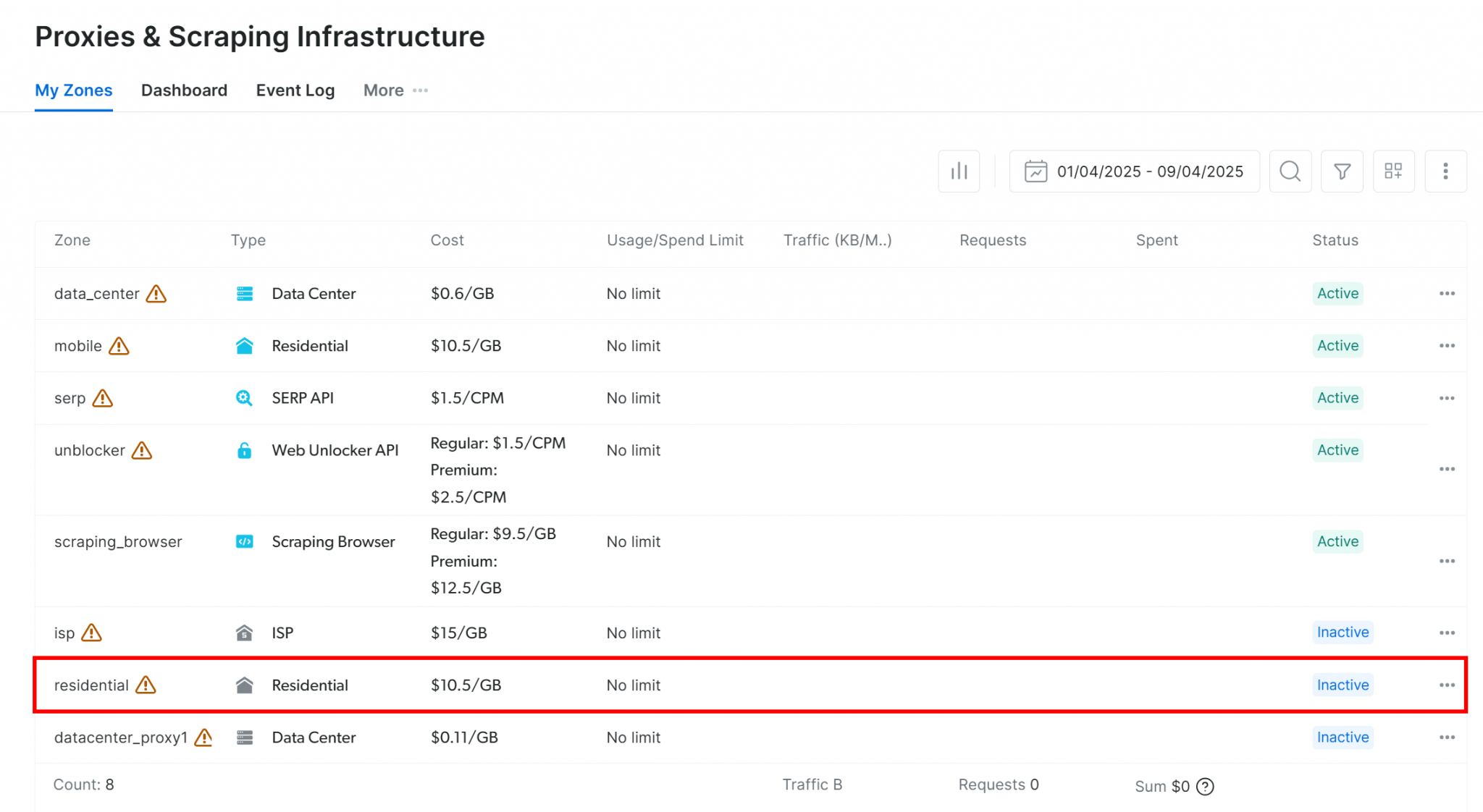
Task: Toggle the residential zone Inactive badge
Action: pos(1343,685)
